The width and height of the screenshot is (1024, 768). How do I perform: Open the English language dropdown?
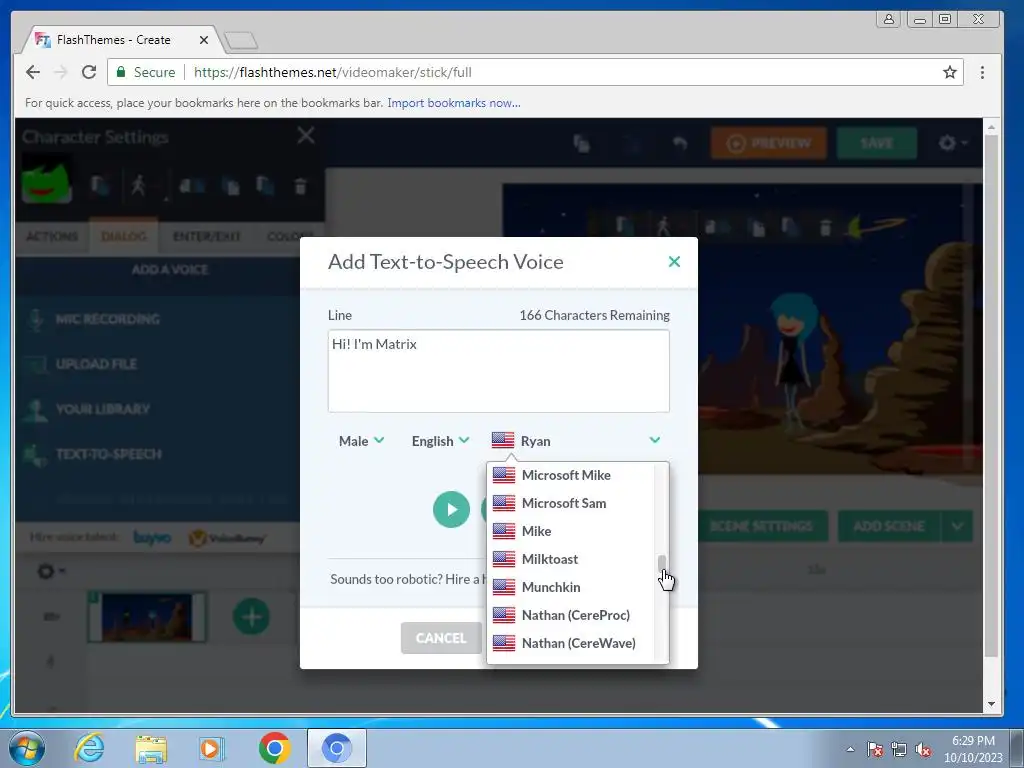click(440, 441)
